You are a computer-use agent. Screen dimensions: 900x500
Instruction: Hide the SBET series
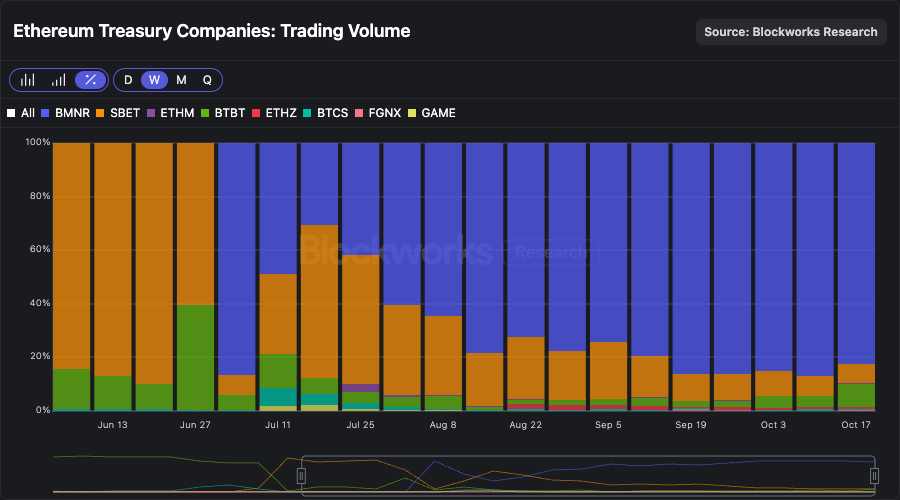(119, 113)
